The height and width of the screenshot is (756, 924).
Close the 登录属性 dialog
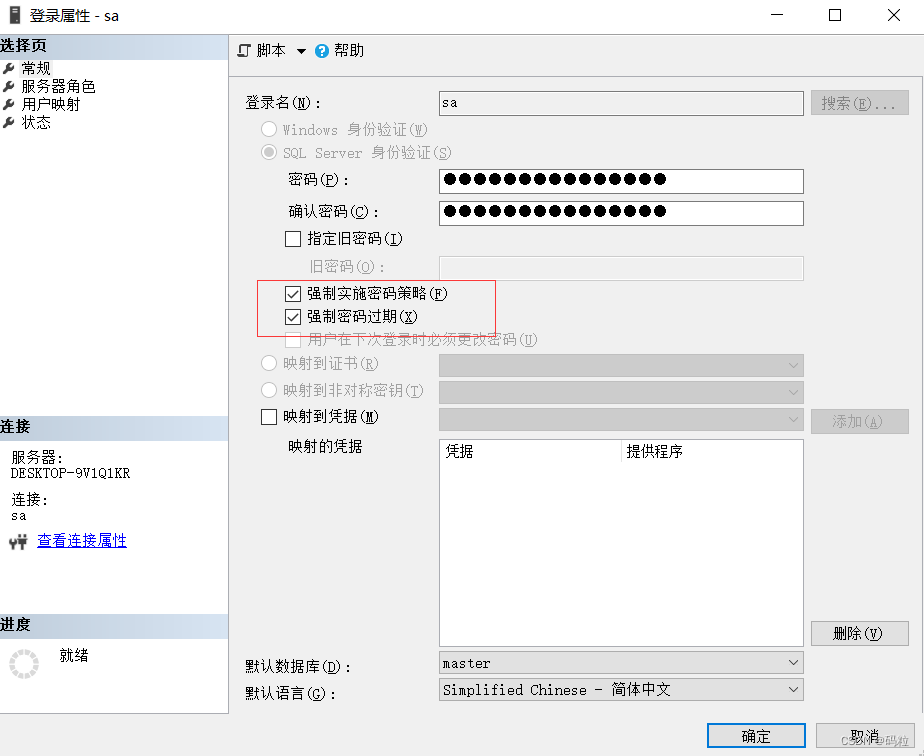[x=894, y=15]
